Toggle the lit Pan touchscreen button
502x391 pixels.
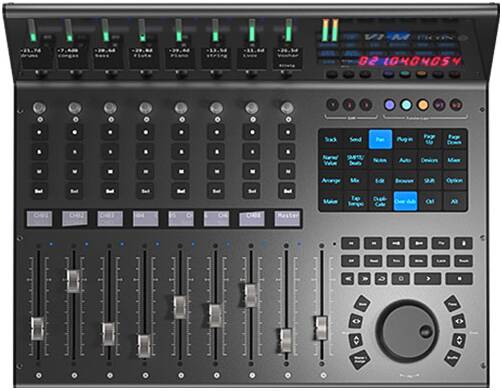point(380,139)
